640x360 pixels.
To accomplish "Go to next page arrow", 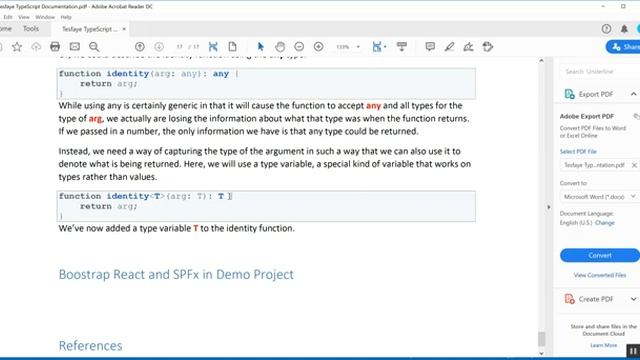I will [159, 47].
